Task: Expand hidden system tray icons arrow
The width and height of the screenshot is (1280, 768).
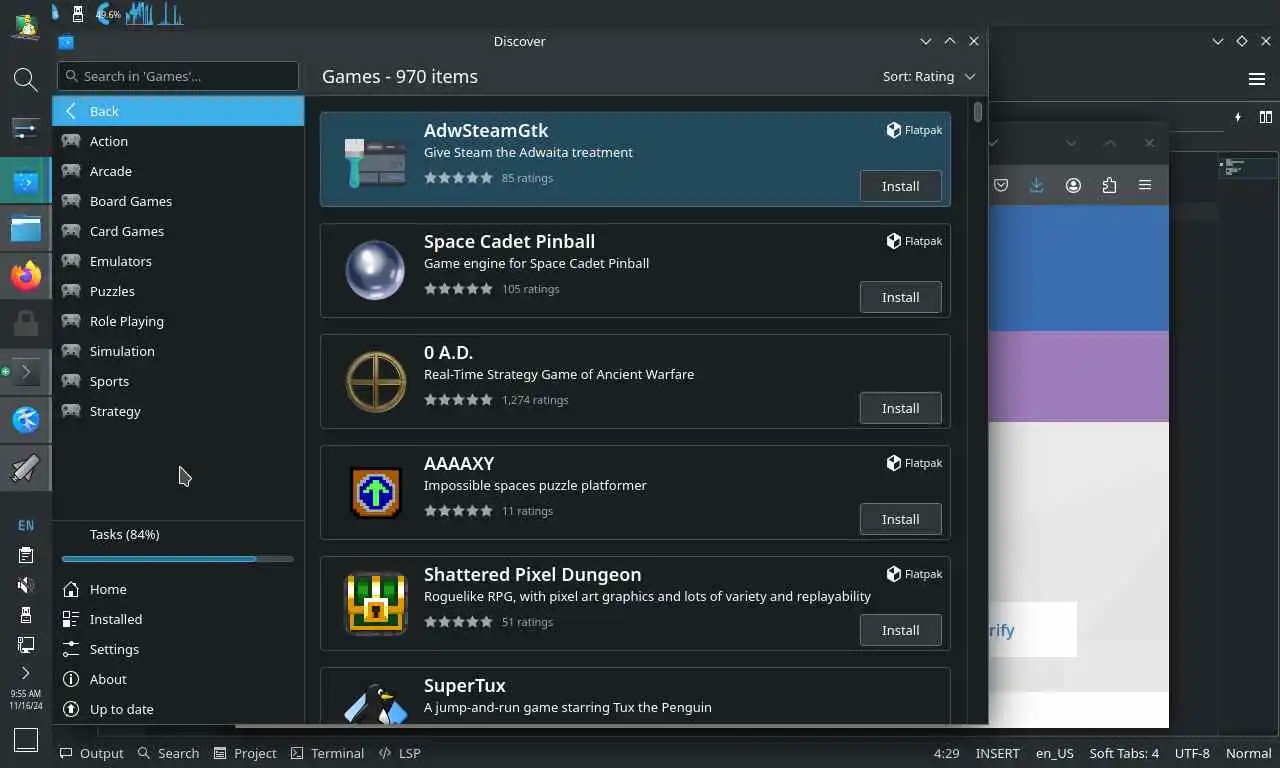Action: pos(26,673)
